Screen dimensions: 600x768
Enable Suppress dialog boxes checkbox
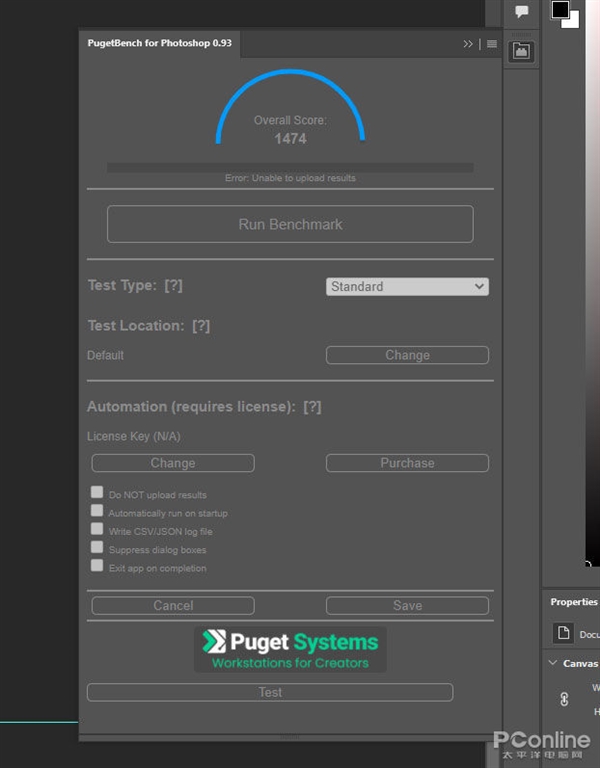tap(97, 547)
